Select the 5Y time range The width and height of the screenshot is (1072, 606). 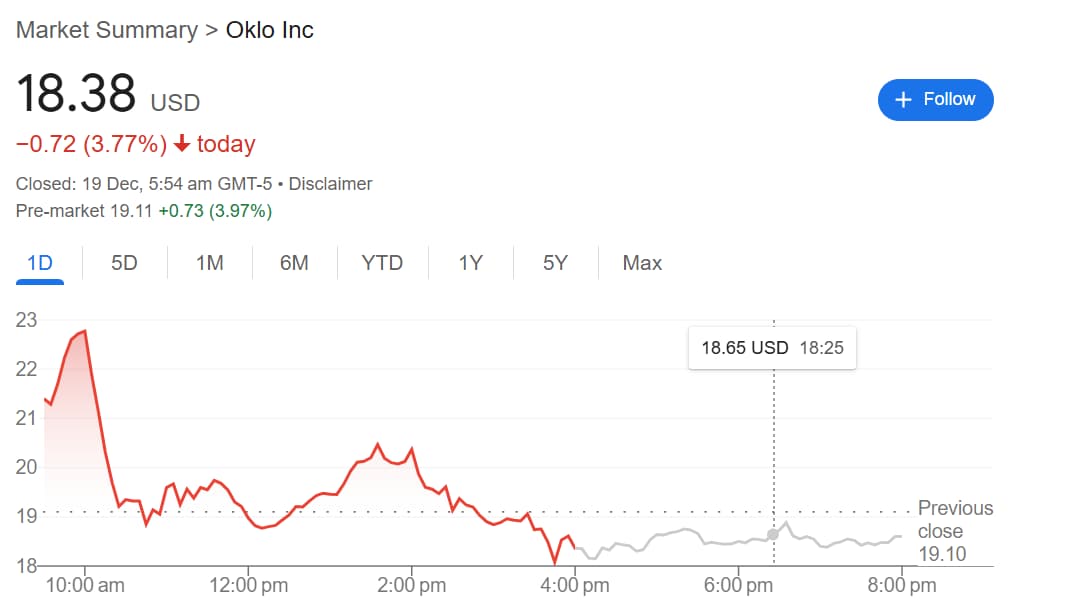(x=556, y=263)
